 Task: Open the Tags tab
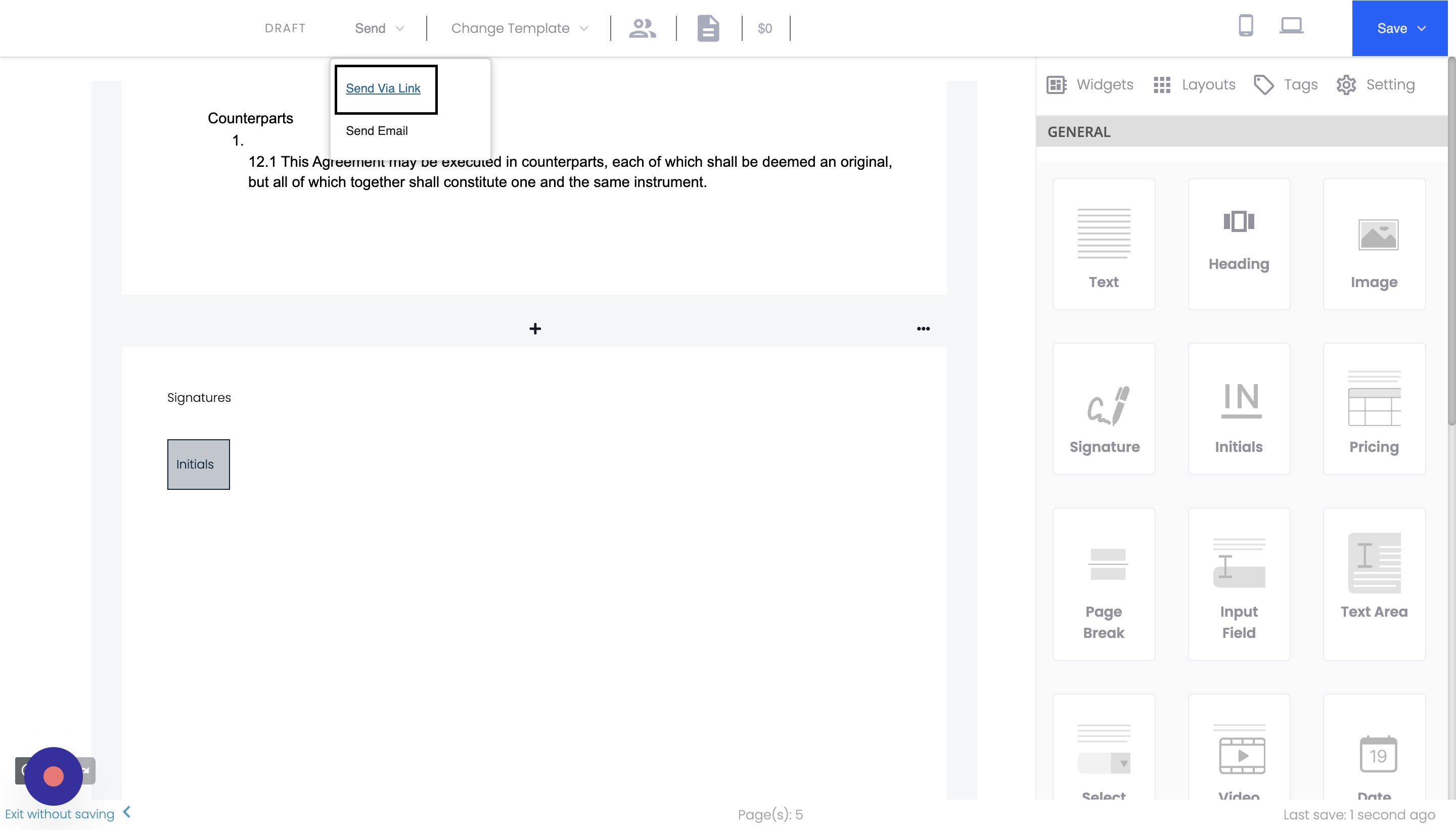(1286, 85)
